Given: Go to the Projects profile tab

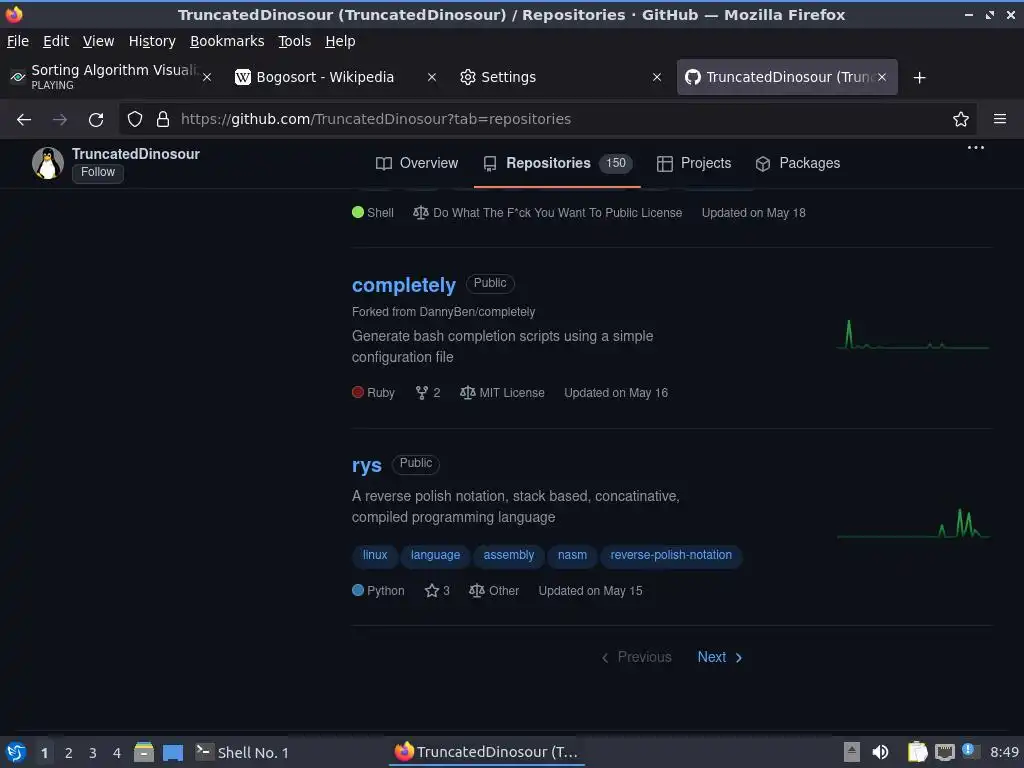Looking at the screenshot, I should tap(694, 163).
